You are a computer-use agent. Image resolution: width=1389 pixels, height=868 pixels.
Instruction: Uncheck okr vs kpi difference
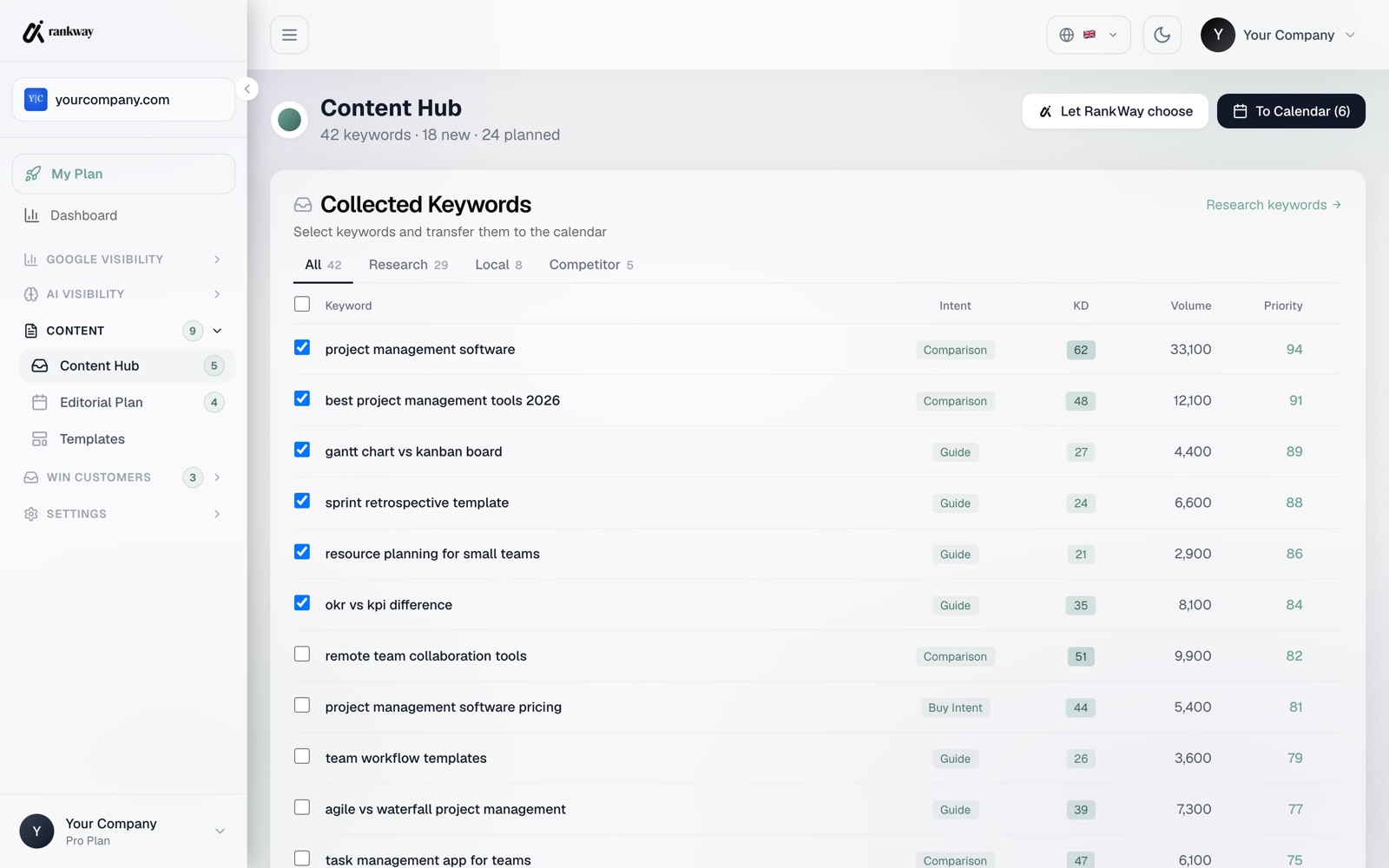point(302,602)
